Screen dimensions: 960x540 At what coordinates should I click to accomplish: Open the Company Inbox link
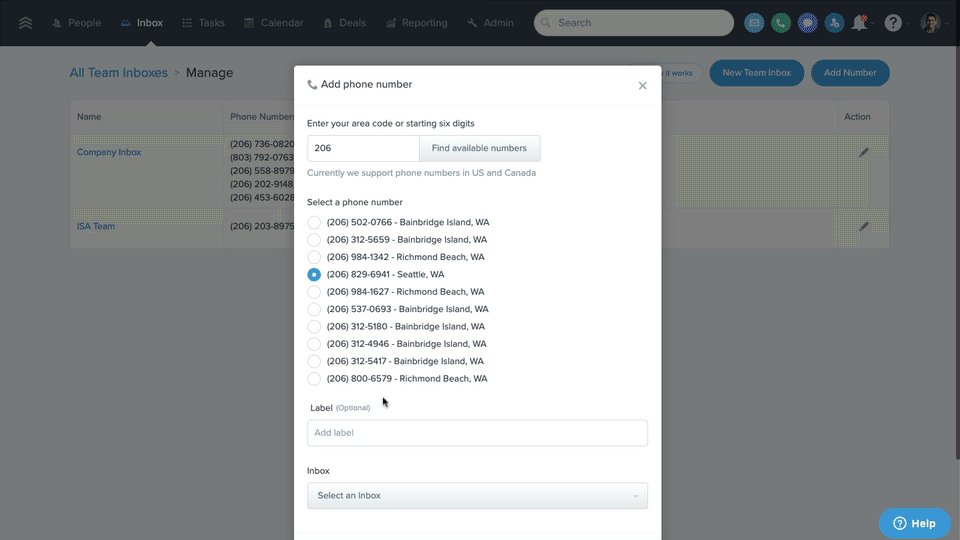point(109,152)
